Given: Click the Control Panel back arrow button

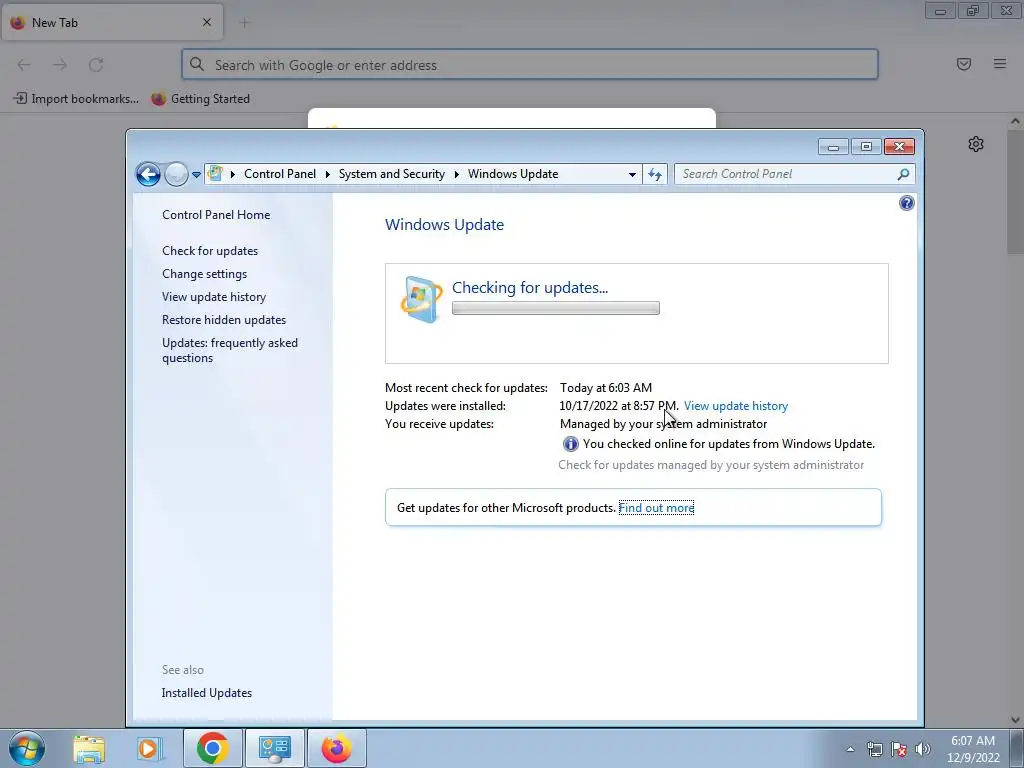Looking at the screenshot, I should pos(148,174).
